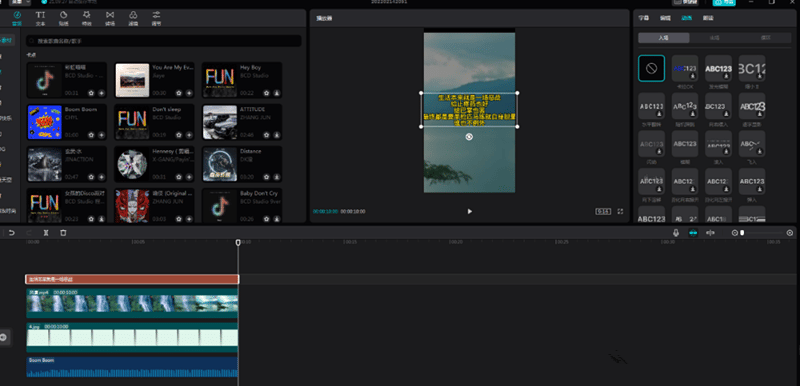800x386 pixels.
Task: Apply the enlarged BC12 shrink animation preset
Action: [752, 68]
